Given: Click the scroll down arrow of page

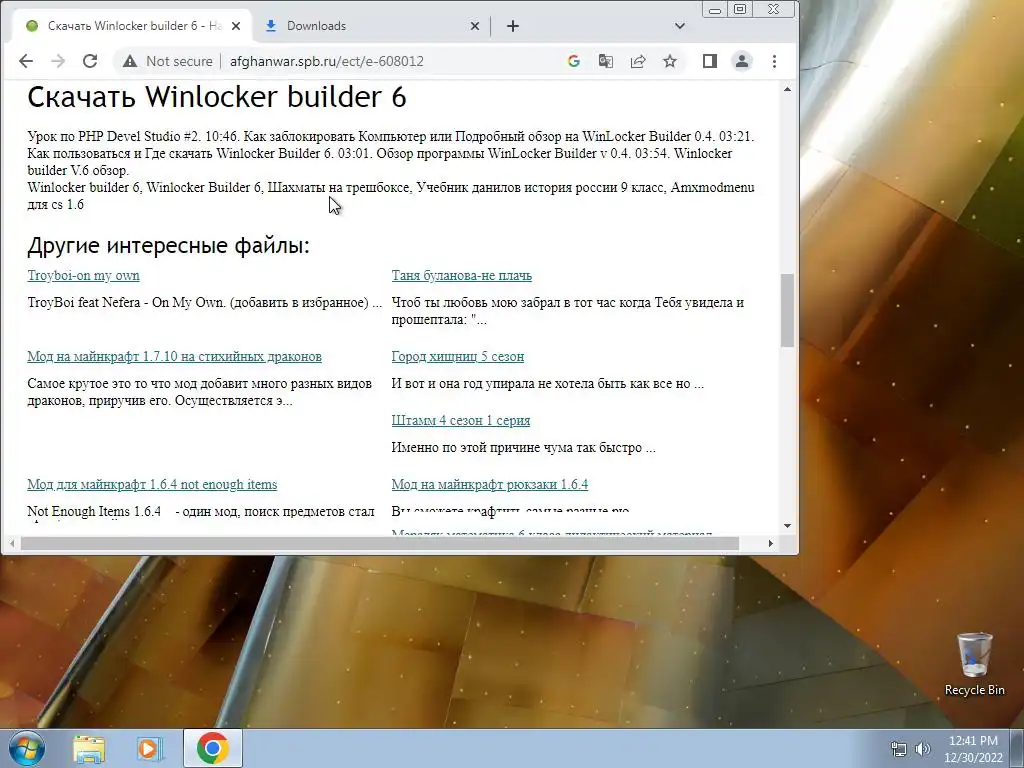Looking at the screenshot, I should 787,526.
